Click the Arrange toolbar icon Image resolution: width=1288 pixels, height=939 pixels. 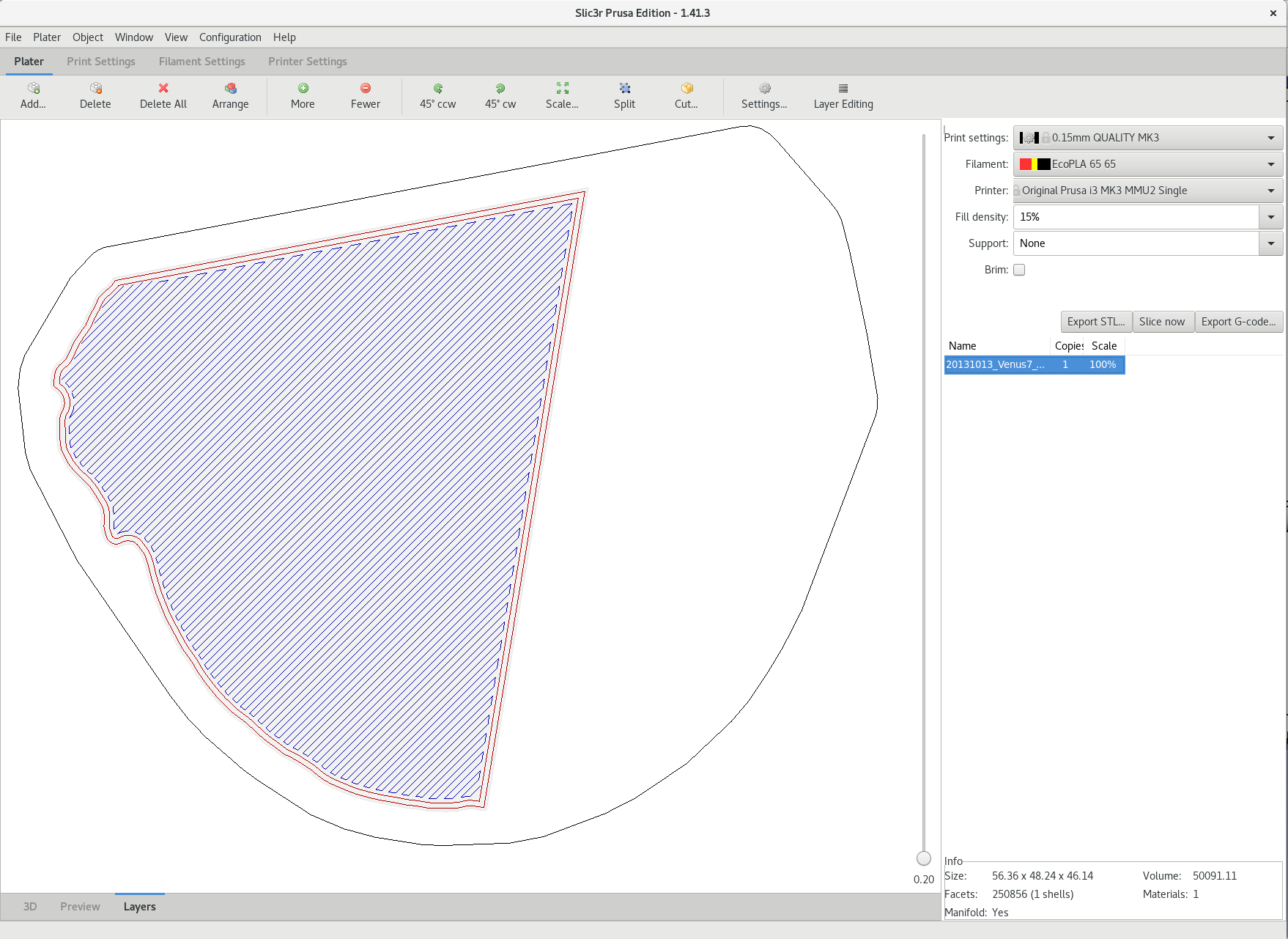(231, 88)
